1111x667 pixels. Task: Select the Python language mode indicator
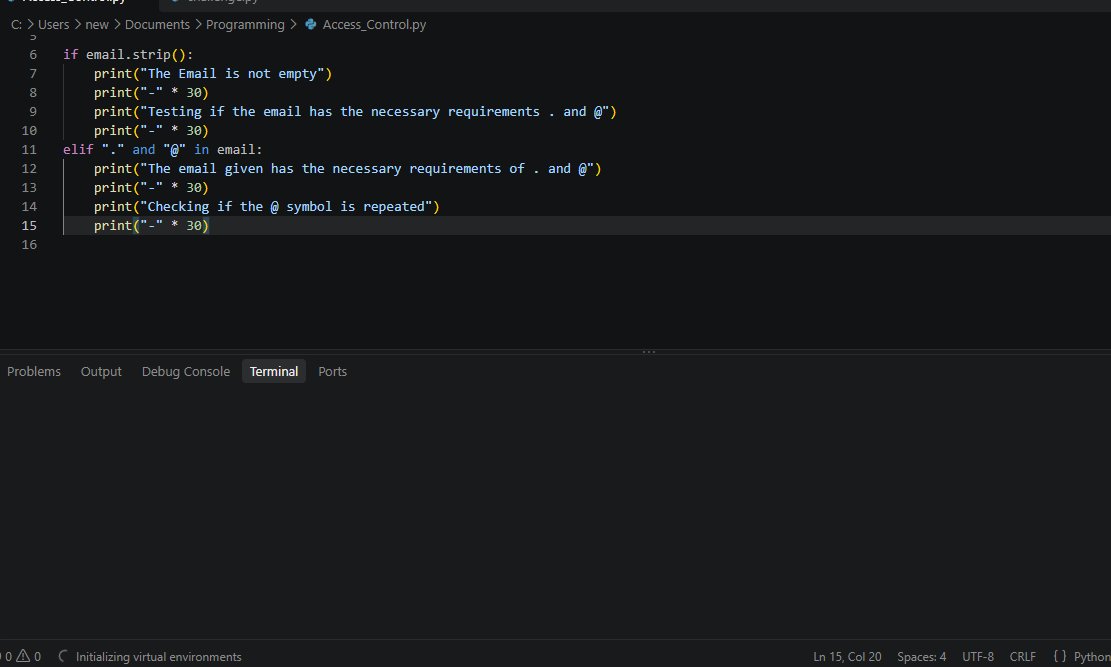tap(1092, 656)
